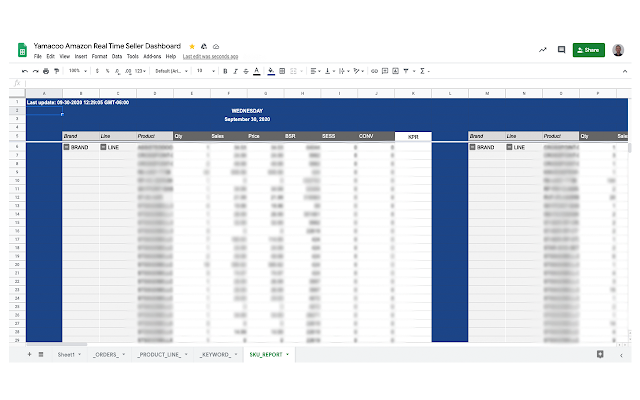The height and width of the screenshot is (400, 640).
Task: Toggle the LINE checkbox in column N
Action: (509, 147)
